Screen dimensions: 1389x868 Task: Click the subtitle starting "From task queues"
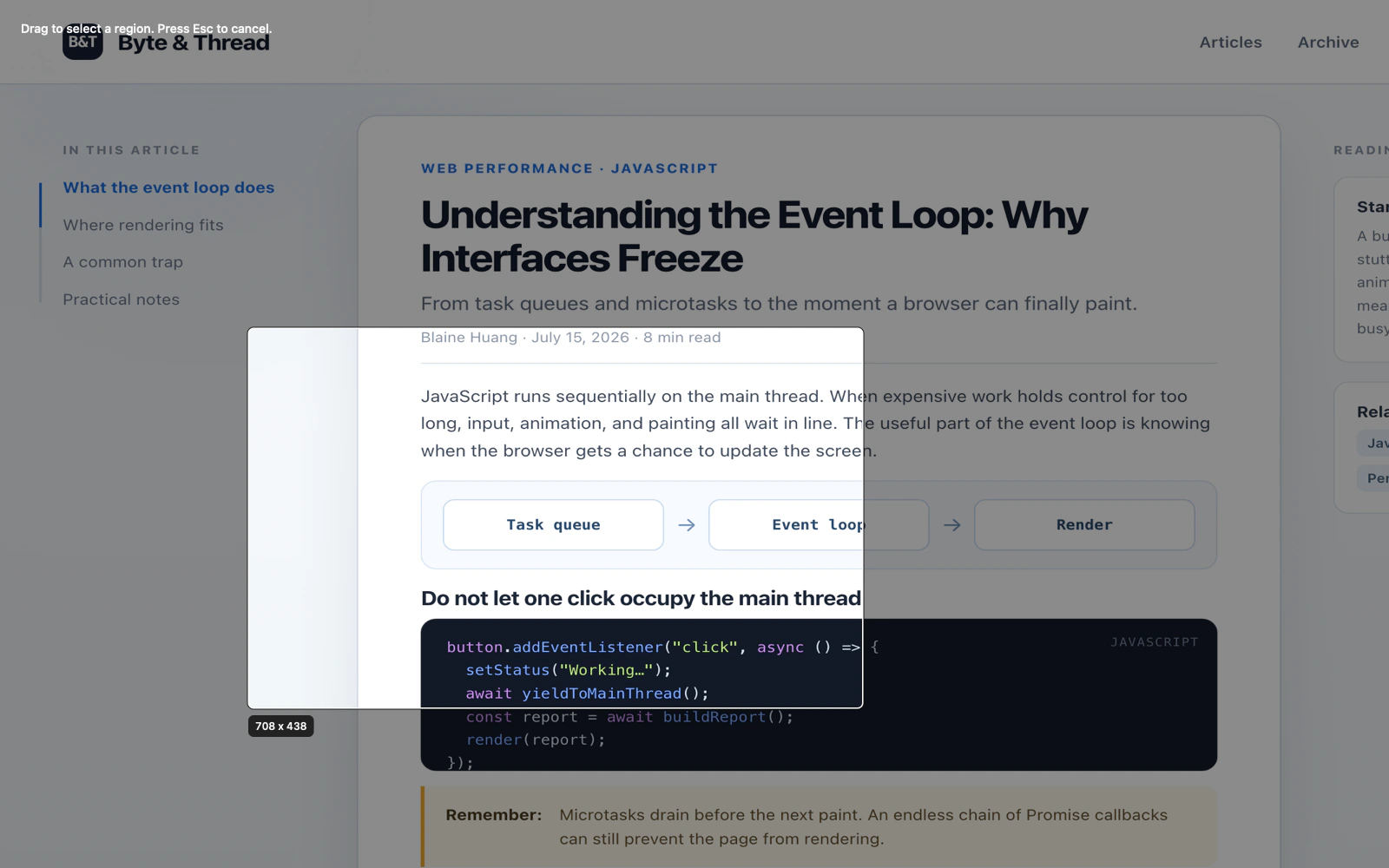(x=779, y=304)
